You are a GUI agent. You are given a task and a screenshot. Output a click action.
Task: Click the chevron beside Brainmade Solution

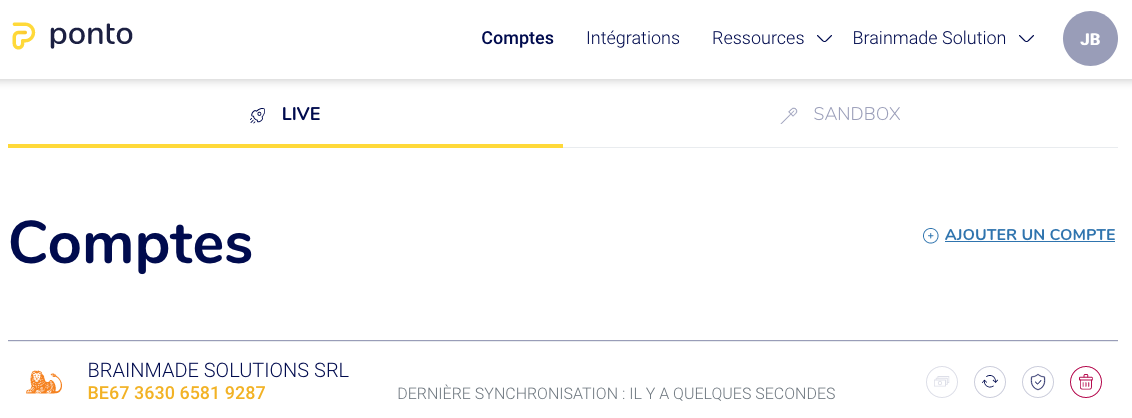[x=1027, y=39]
